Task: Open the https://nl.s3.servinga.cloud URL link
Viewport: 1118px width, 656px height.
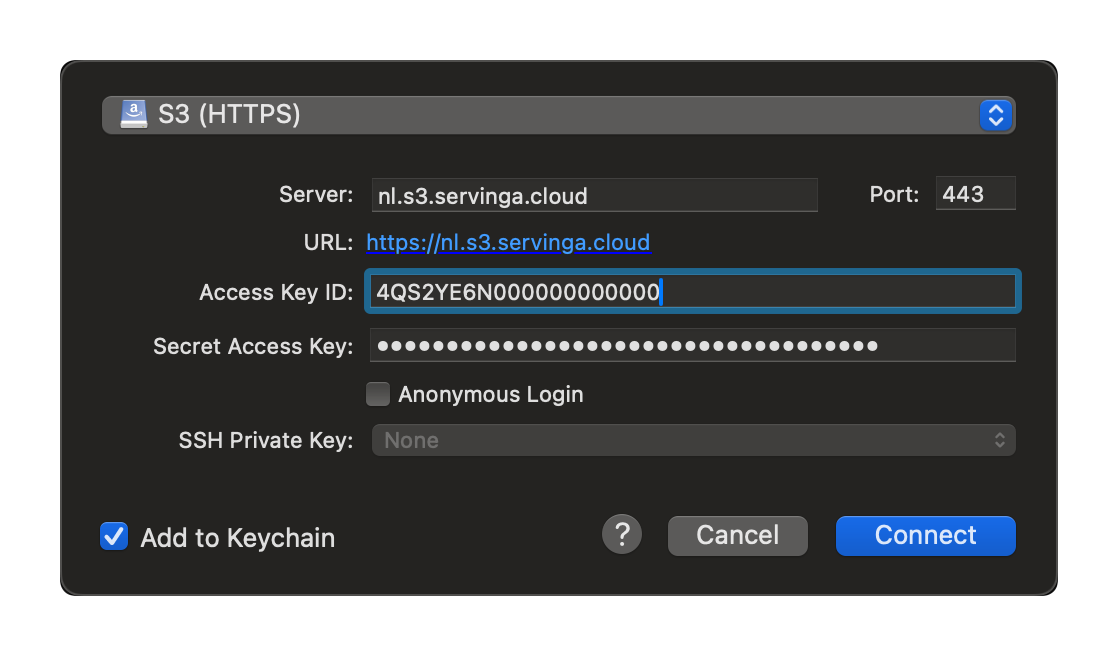Action: click(508, 242)
